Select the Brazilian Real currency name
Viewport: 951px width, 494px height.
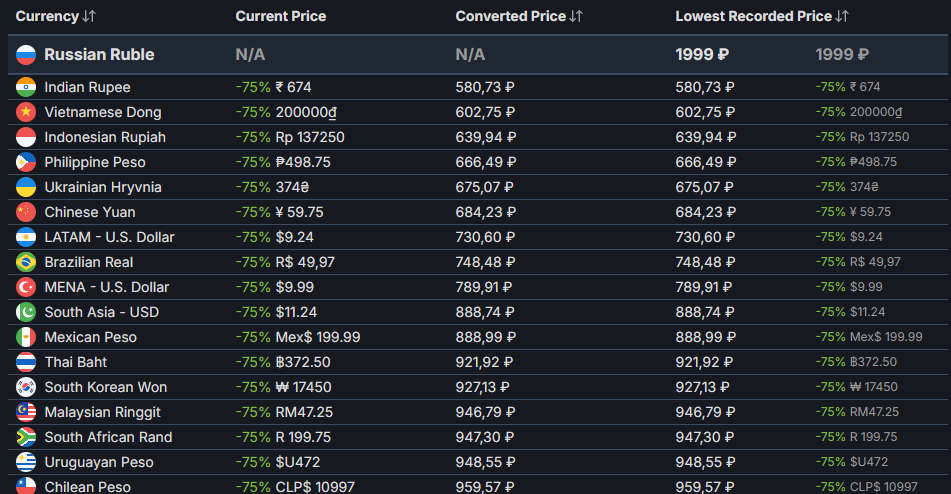tap(89, 262)
